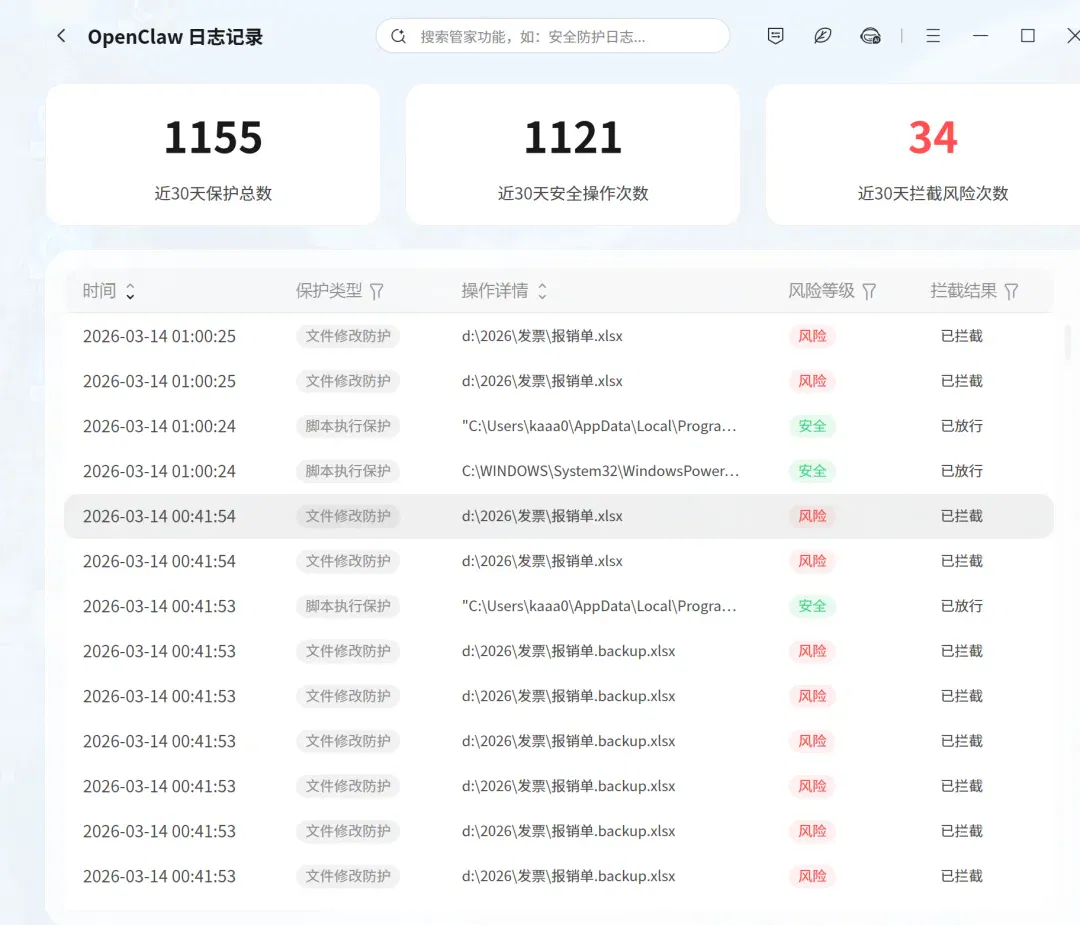Select the 01:00:24 "C:\Users\kaaa0 detail cell
Screen dimensions: 1080x925
coord(599,426)
